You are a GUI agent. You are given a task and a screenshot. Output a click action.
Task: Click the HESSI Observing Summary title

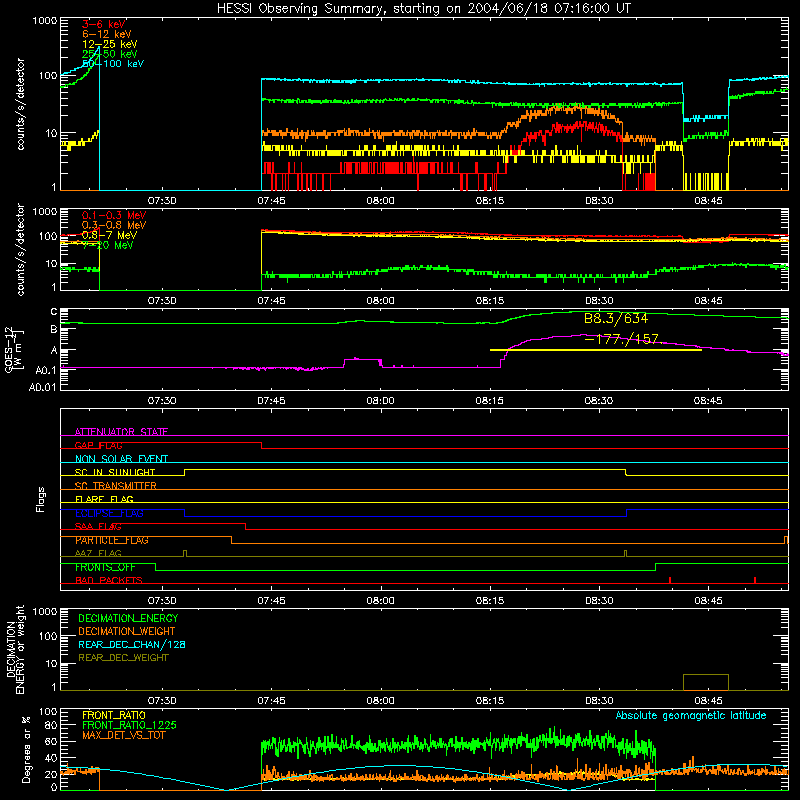423,9
